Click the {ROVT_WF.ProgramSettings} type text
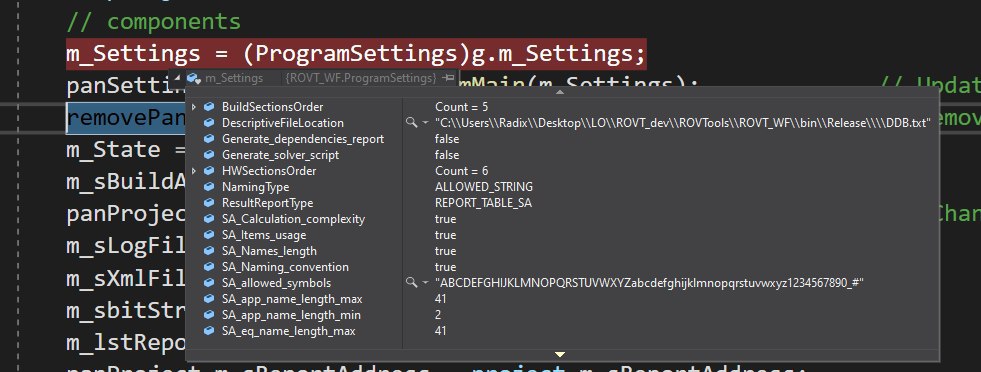981x372 pixels. tap(360, 78)
